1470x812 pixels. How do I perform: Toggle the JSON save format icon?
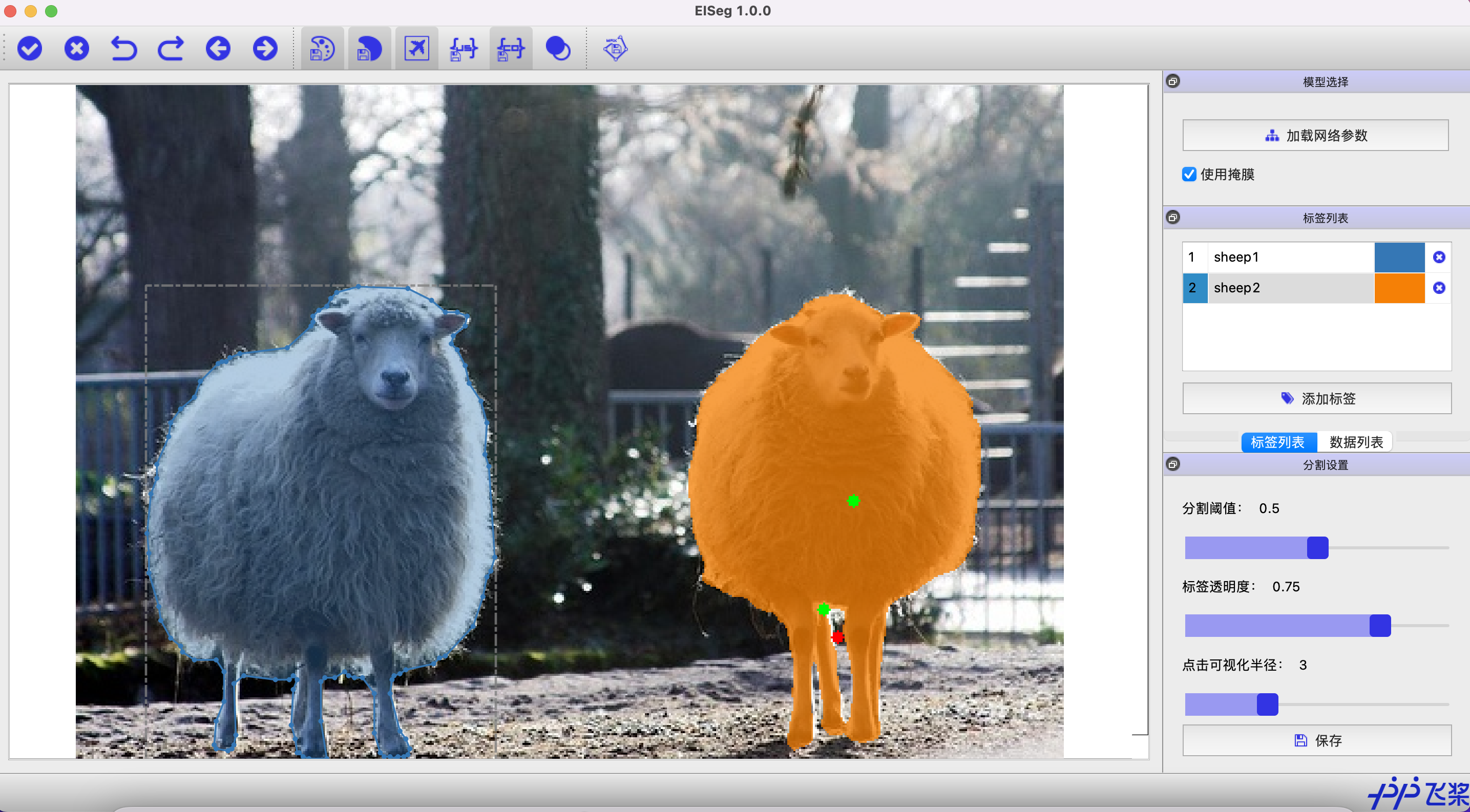click(x=464, y=49)
